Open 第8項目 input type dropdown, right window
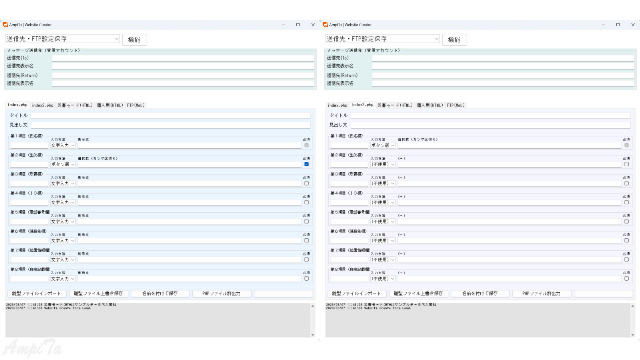Image resolution: width=640 pixels, height=360 pixels. (x=383, y=279)
